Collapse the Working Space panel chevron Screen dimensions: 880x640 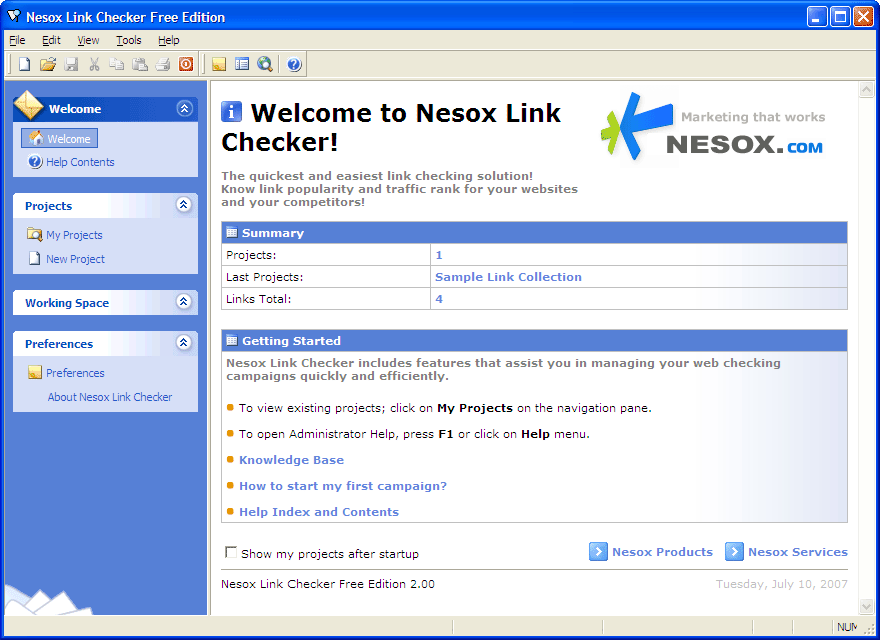(x=183, y=302)
